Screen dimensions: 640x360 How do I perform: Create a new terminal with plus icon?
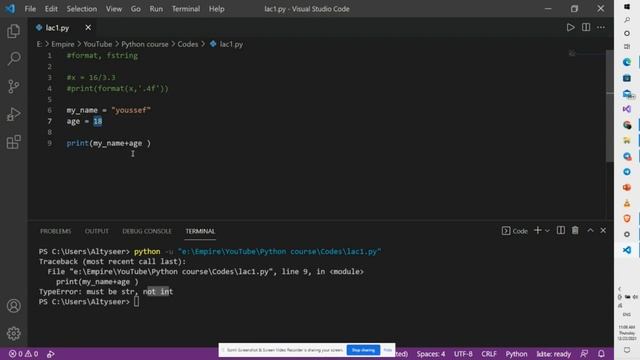pyautogui.click(x=538, y=231)
